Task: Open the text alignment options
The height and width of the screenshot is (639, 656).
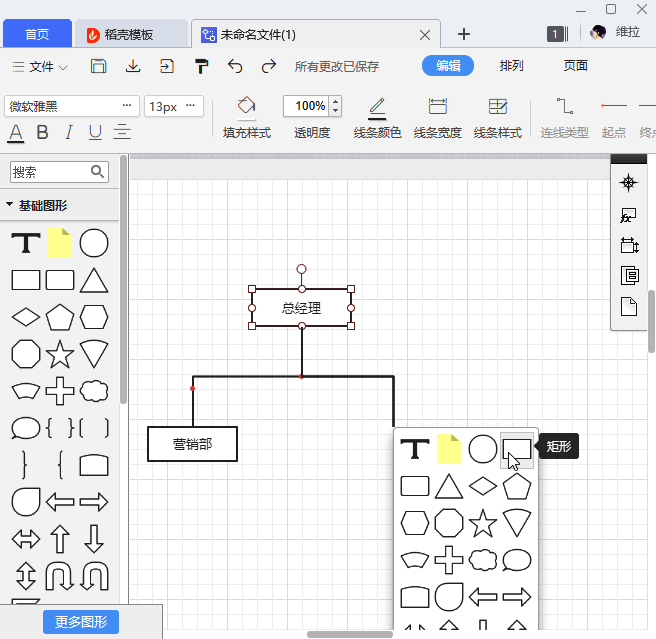Action: coord(122,132)
